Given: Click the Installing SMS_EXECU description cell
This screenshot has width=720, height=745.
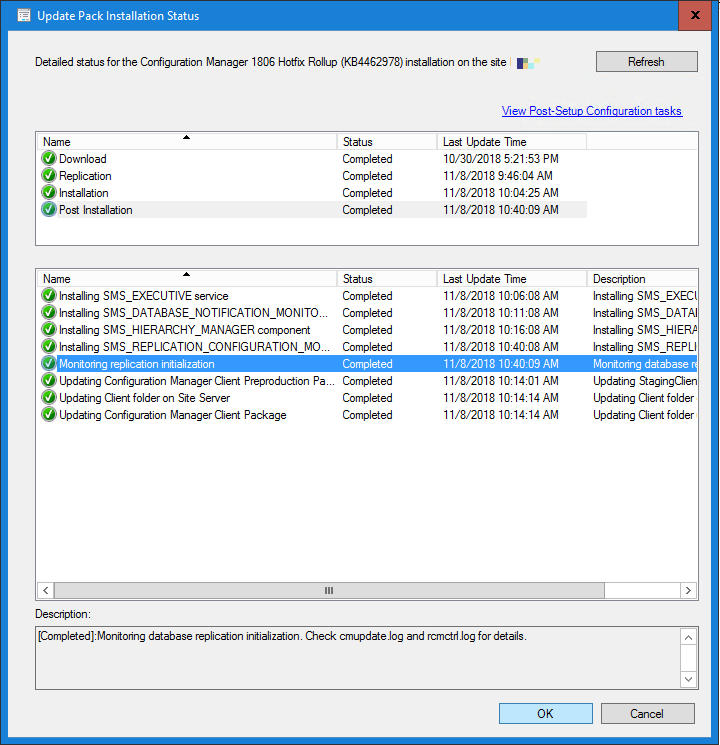Looking at the screenshot, I should (x=645, y=296).
